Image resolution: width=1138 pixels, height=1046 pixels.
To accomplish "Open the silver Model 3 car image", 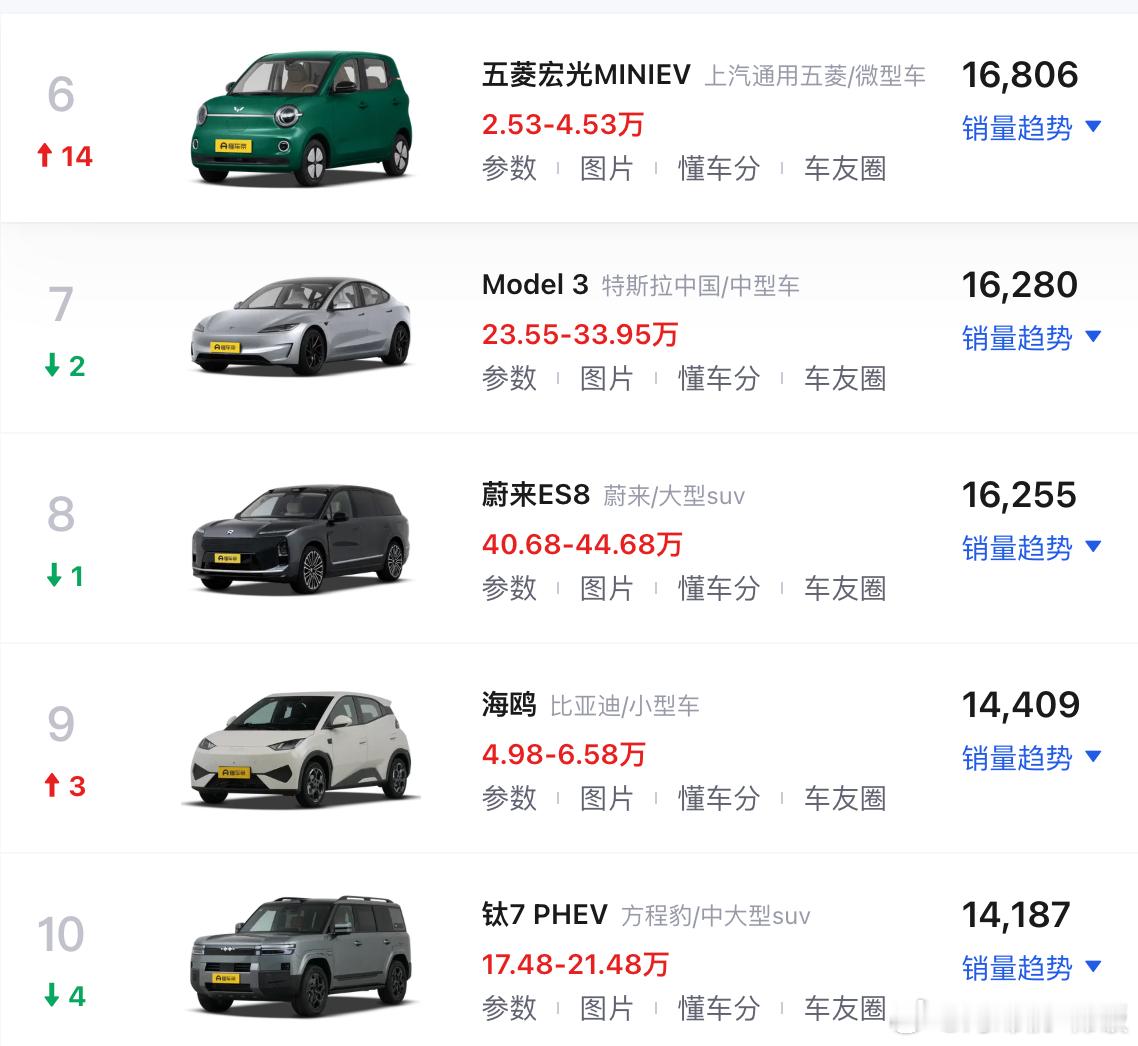I will pos(300,326).
